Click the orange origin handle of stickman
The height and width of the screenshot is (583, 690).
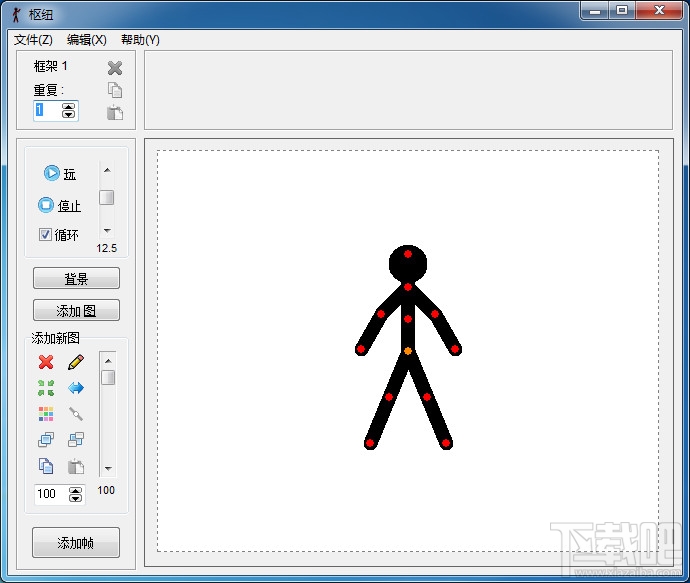coord(408,351)
